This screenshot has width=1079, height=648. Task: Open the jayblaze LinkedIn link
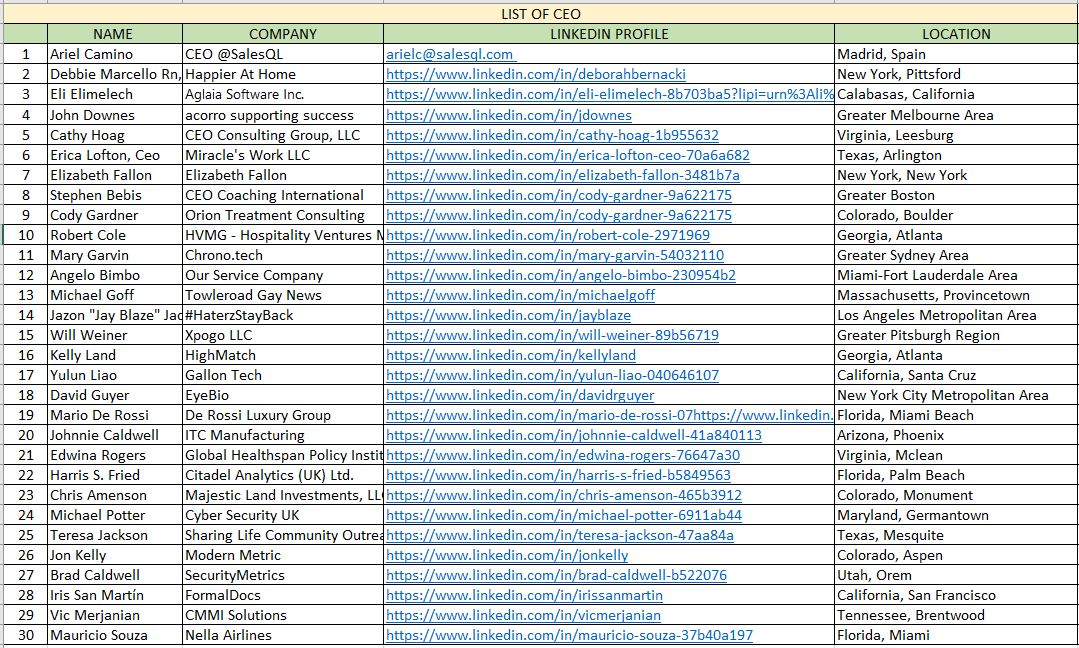point(508,315)
